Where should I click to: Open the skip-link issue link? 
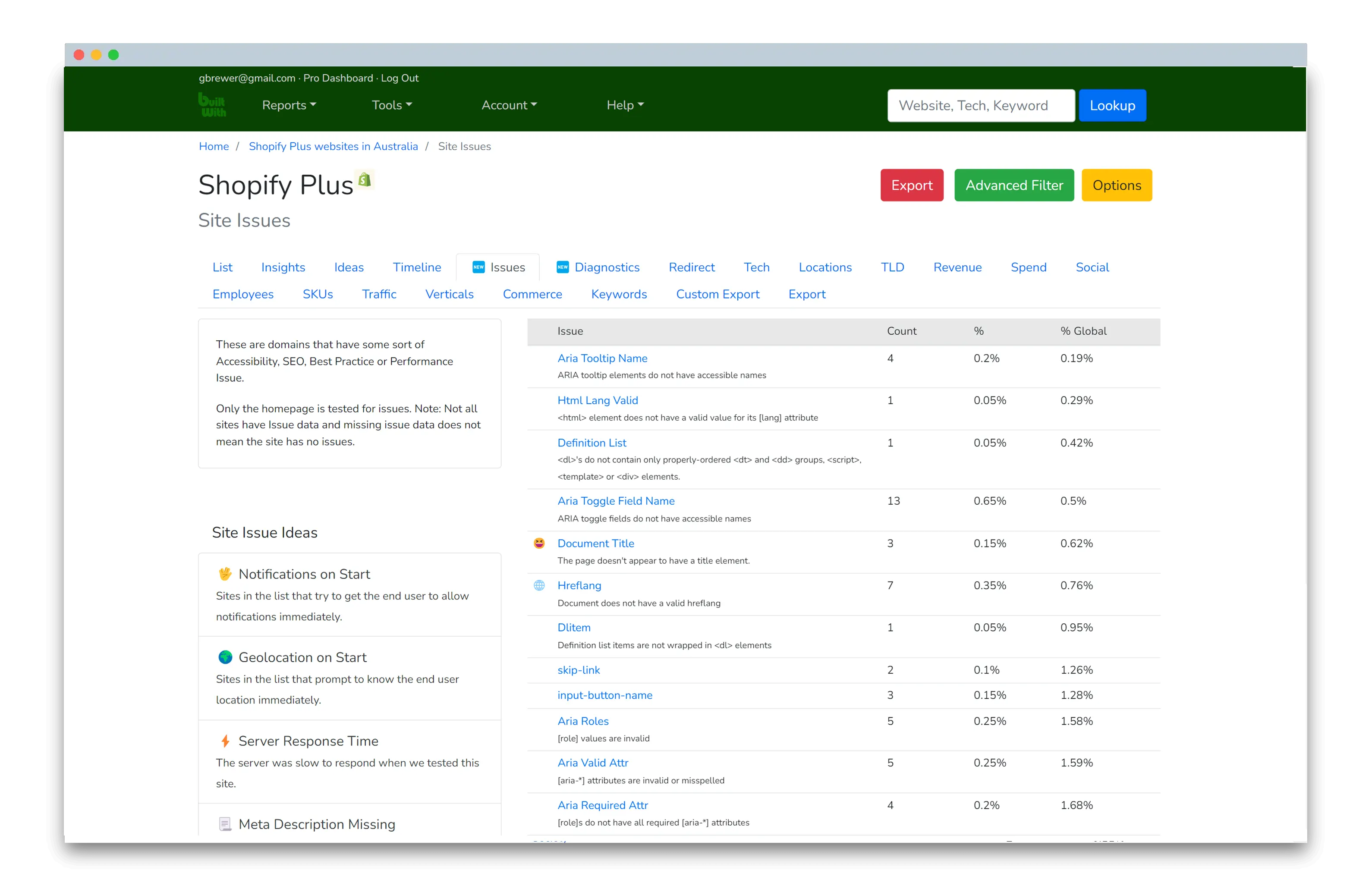[579, 670]
